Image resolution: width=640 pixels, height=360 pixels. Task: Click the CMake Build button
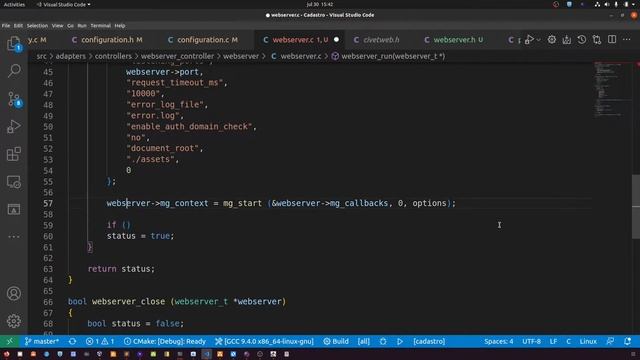[336, 341]
